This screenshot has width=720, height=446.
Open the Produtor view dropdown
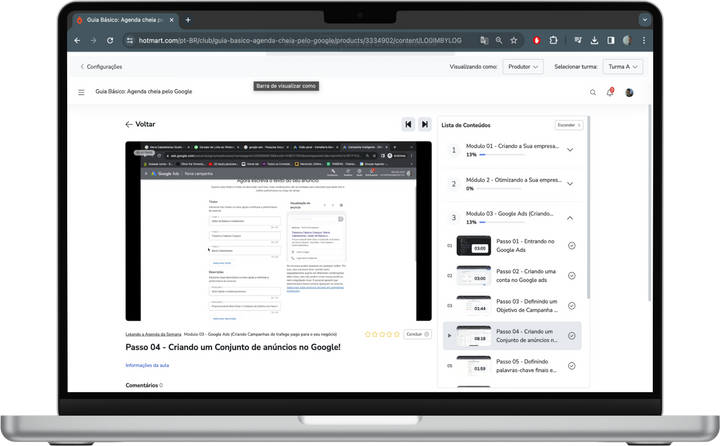pyautogui.click(x=522, y=67)
